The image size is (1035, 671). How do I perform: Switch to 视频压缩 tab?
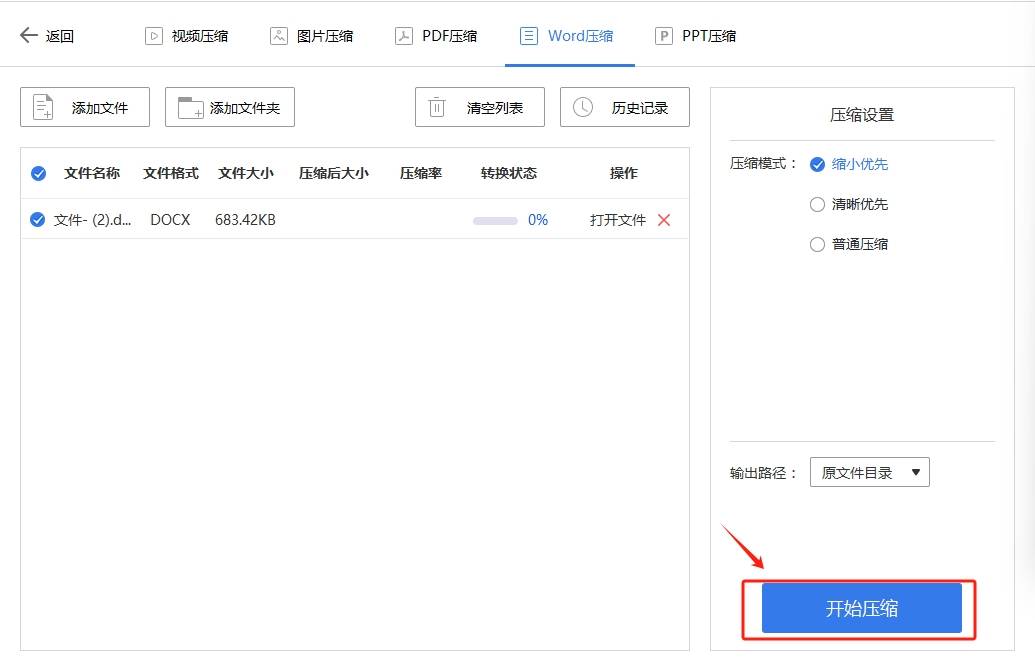coord(187,36)
